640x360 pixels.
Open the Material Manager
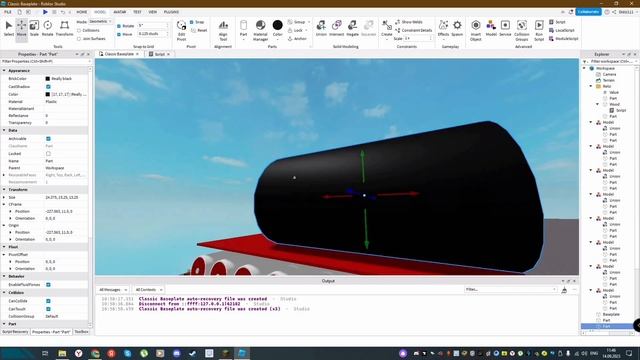coord(260,31)
